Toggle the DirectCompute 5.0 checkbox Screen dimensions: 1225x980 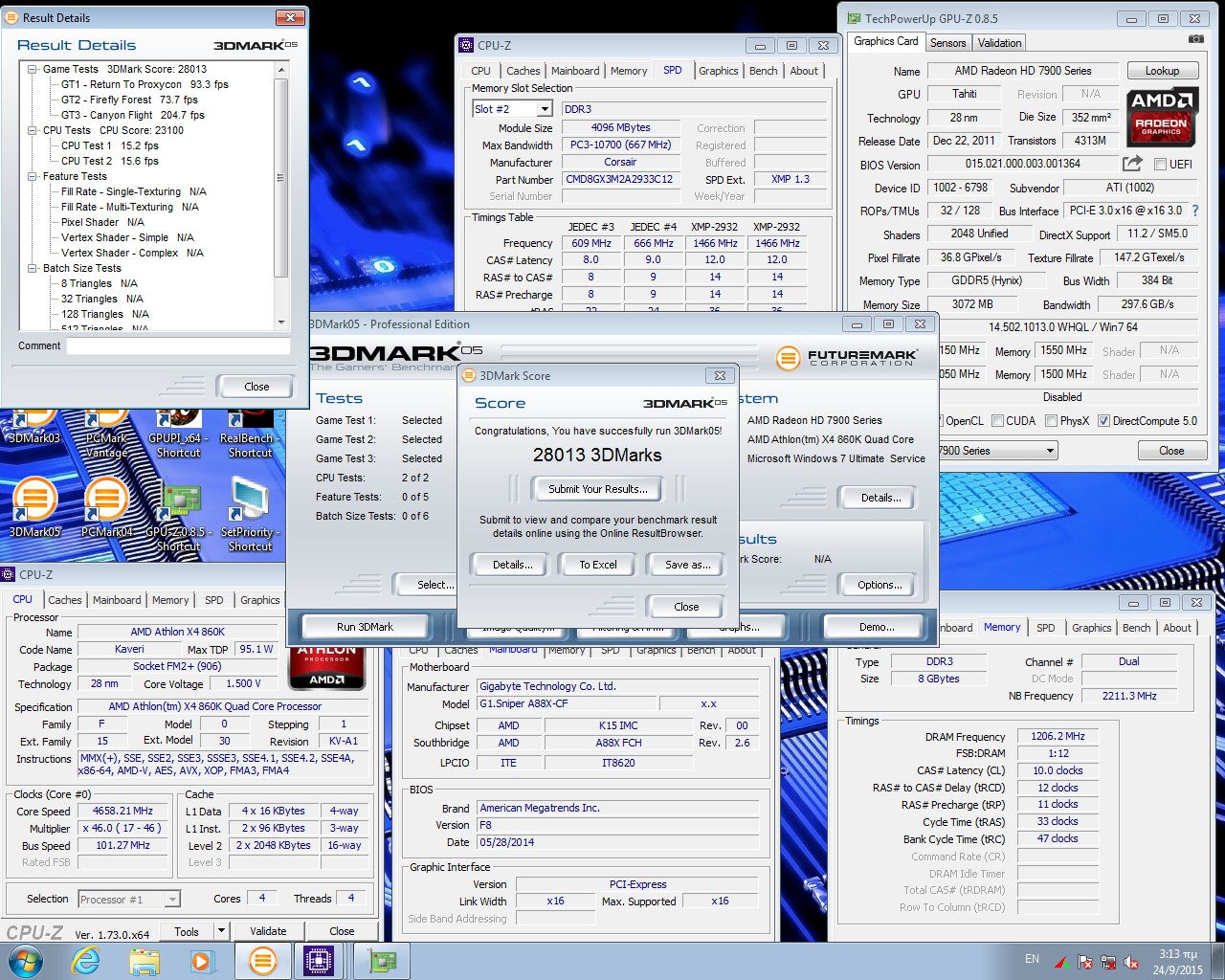pos(1103,421)
